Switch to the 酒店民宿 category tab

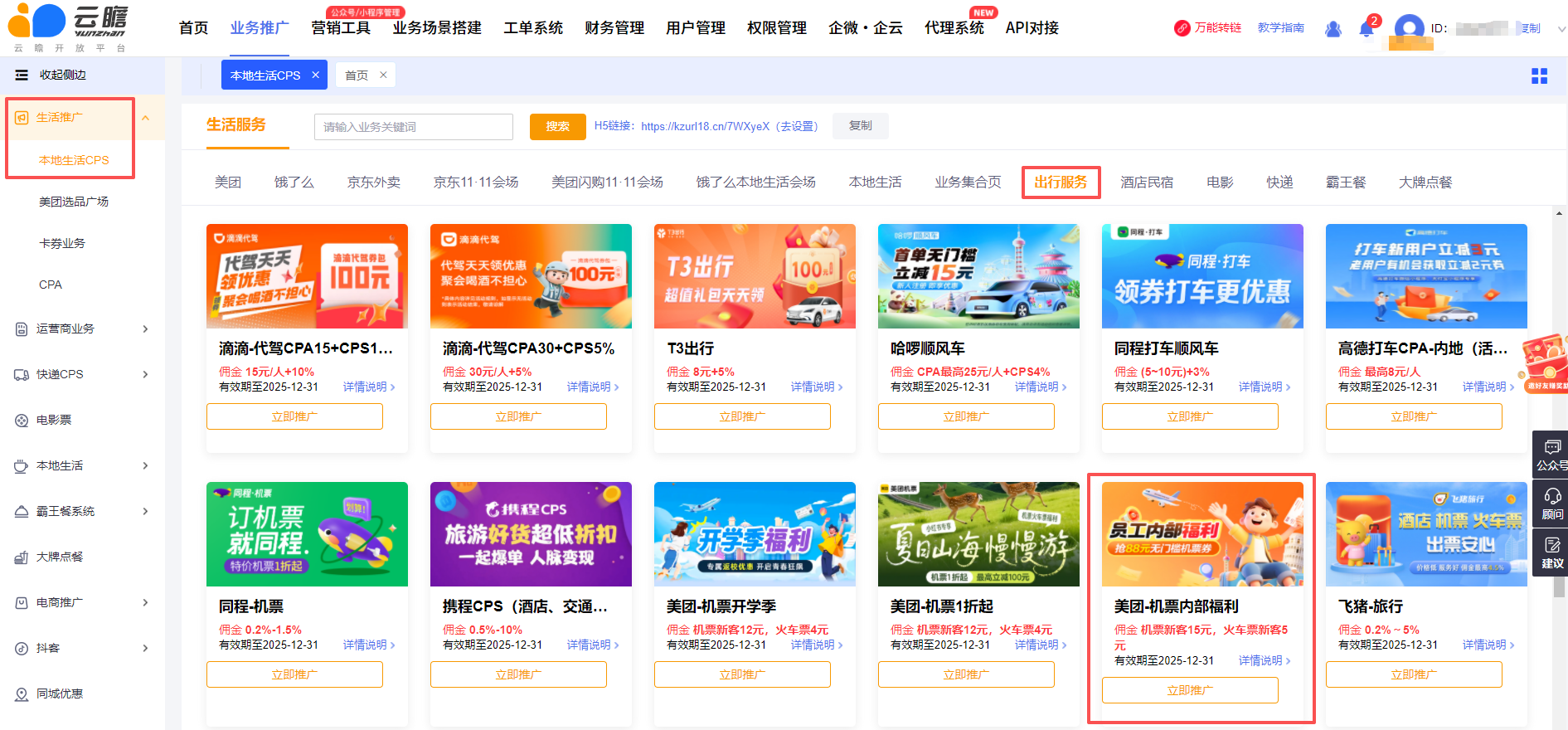pyautogui.click(x=1146, y=182)
